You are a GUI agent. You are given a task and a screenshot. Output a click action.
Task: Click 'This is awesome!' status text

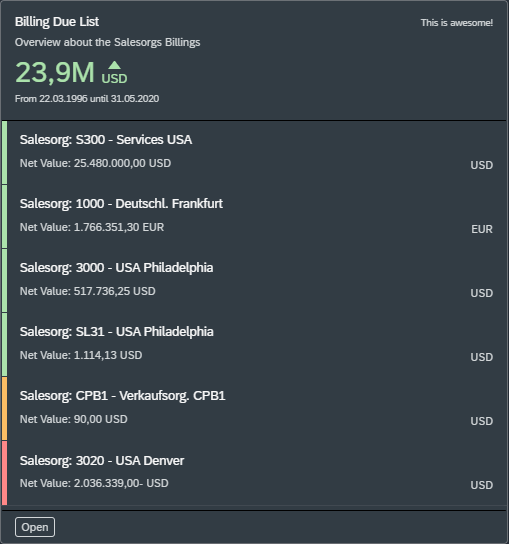click(x=457, y=23)
